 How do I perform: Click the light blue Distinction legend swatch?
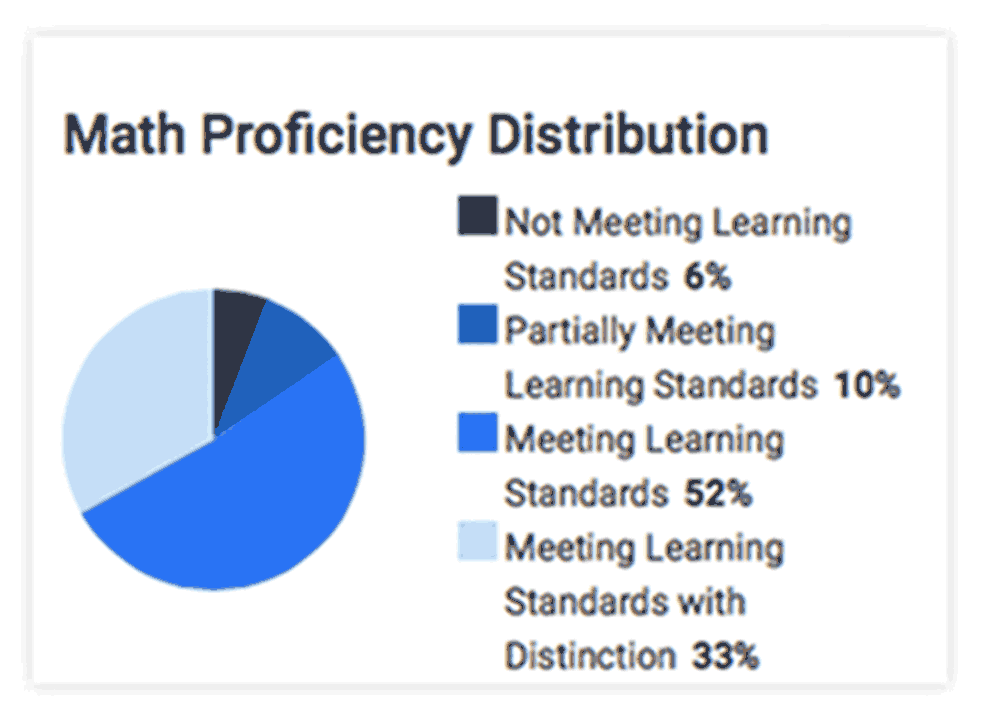tap(477, 541)
